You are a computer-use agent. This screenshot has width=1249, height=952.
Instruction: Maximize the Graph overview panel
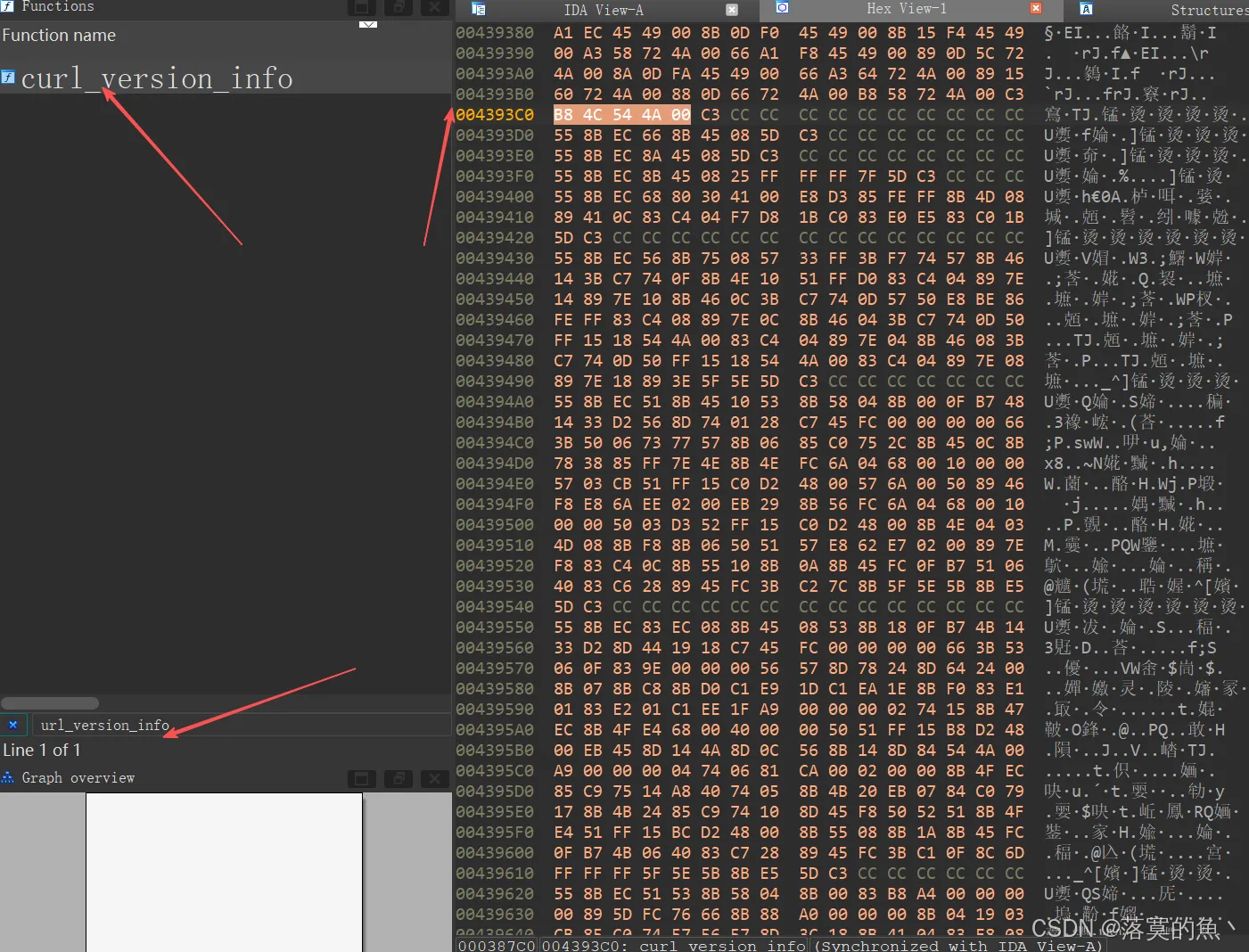point(361,779)
